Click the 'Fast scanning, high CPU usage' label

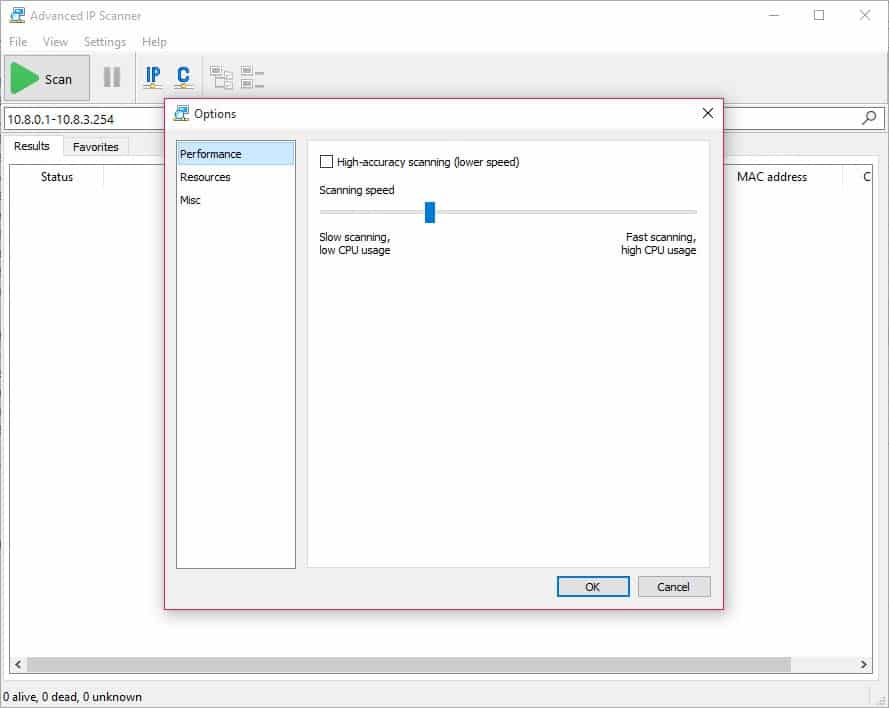click(x=658, y=243)
